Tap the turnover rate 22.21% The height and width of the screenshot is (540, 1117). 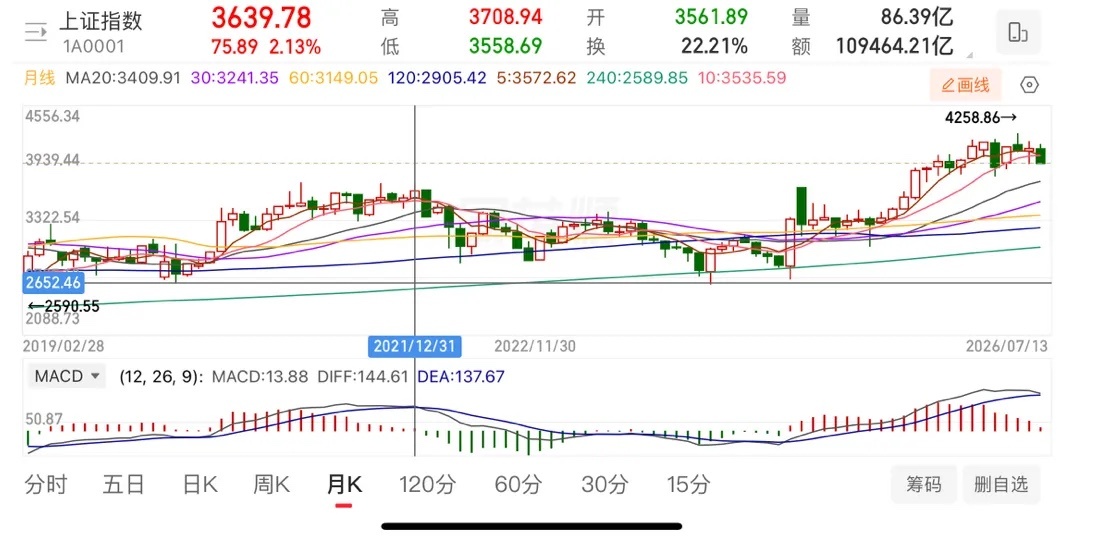(x=715, y=47)
